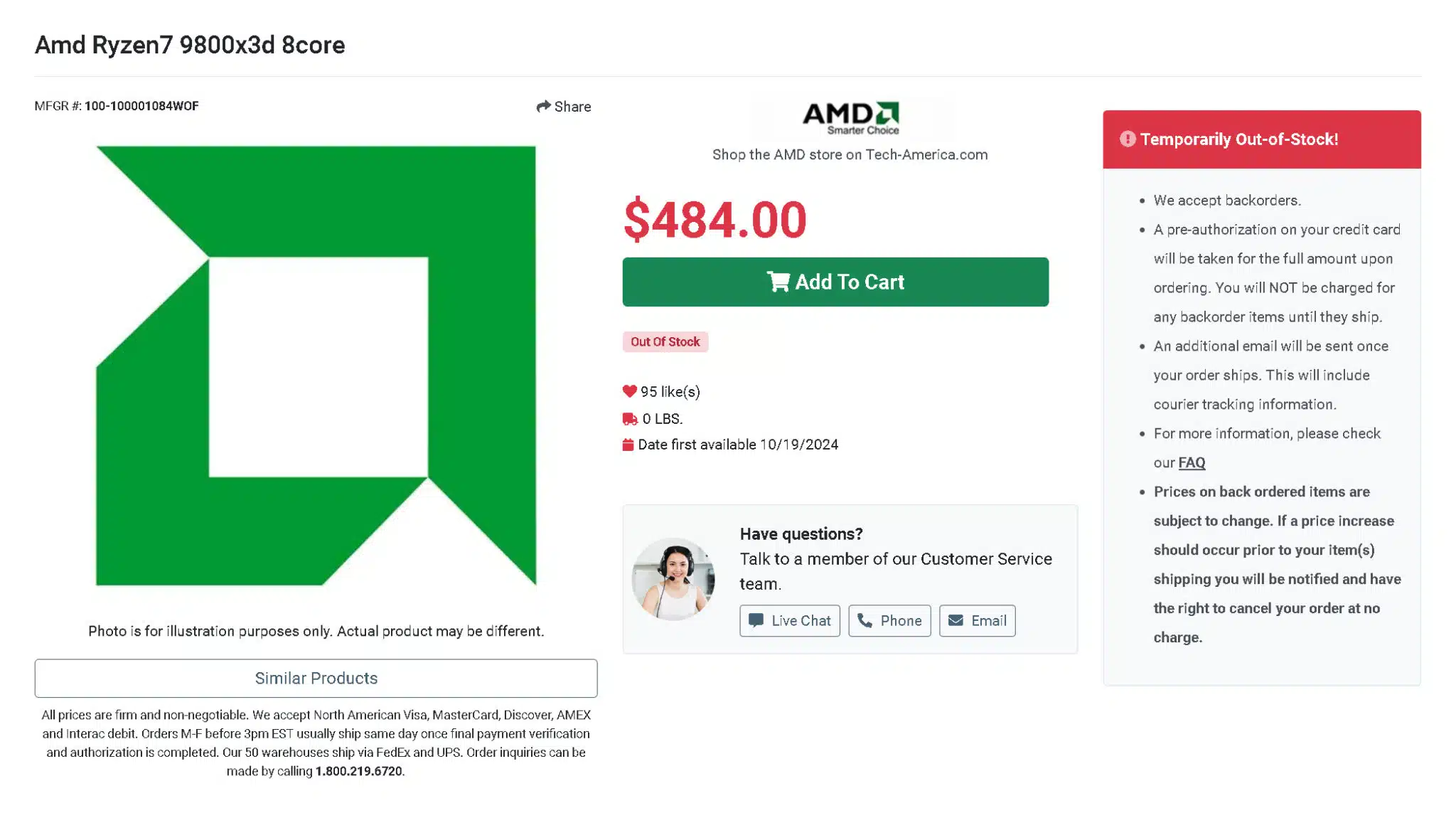The height and width of the screenshot is (813, 1456).
Task: Open the Similar Products section
Action: [x=316, y=678]
